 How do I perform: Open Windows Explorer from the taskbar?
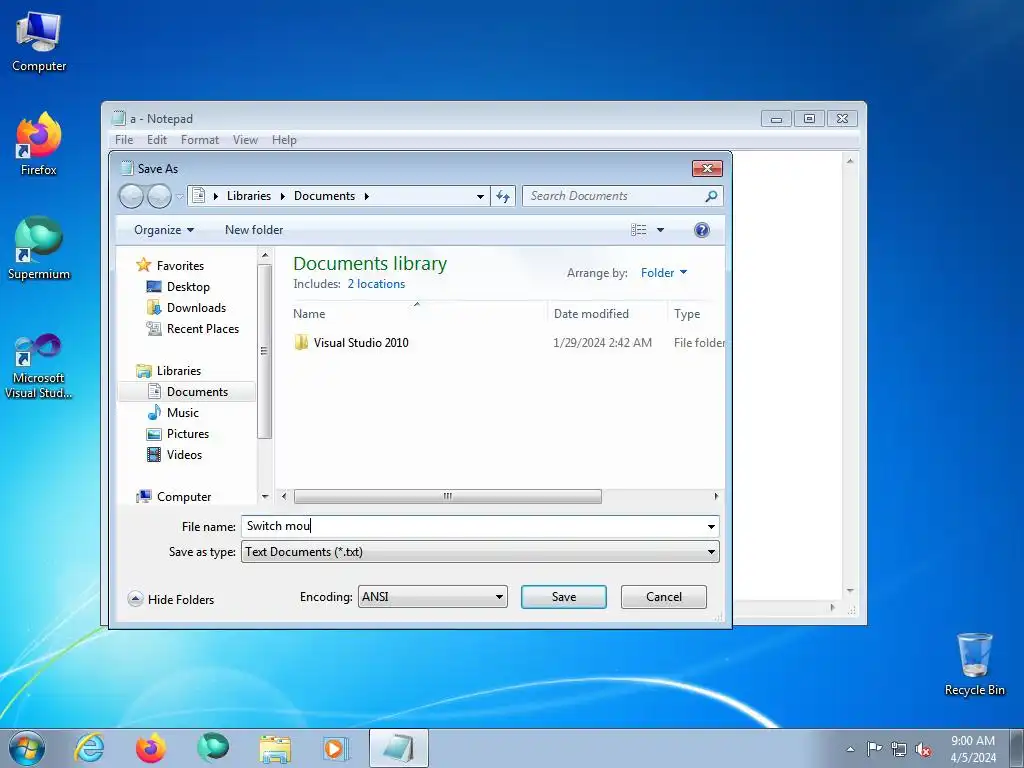tap(275, 748)
